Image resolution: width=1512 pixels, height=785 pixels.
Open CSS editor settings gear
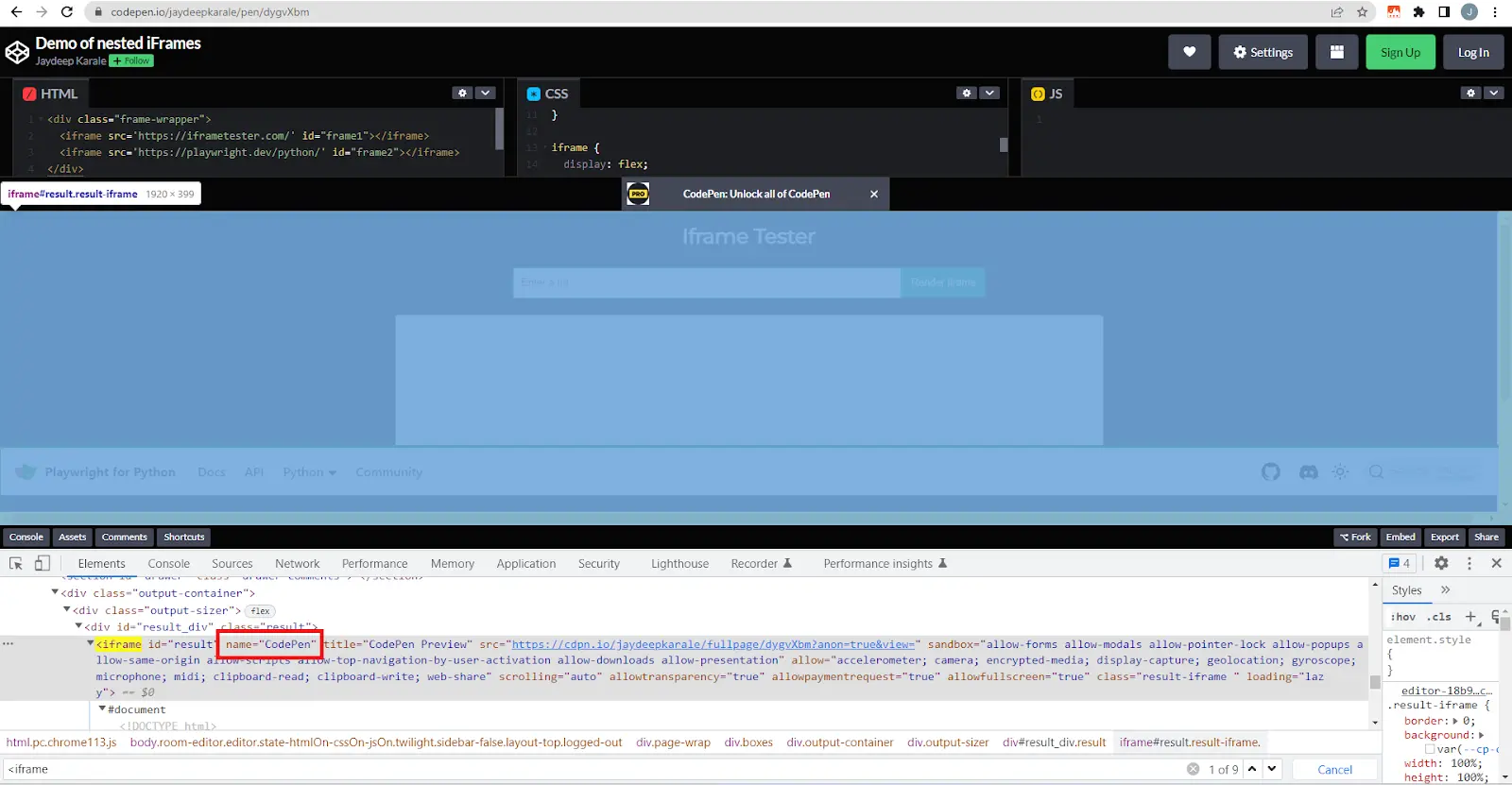966,93
